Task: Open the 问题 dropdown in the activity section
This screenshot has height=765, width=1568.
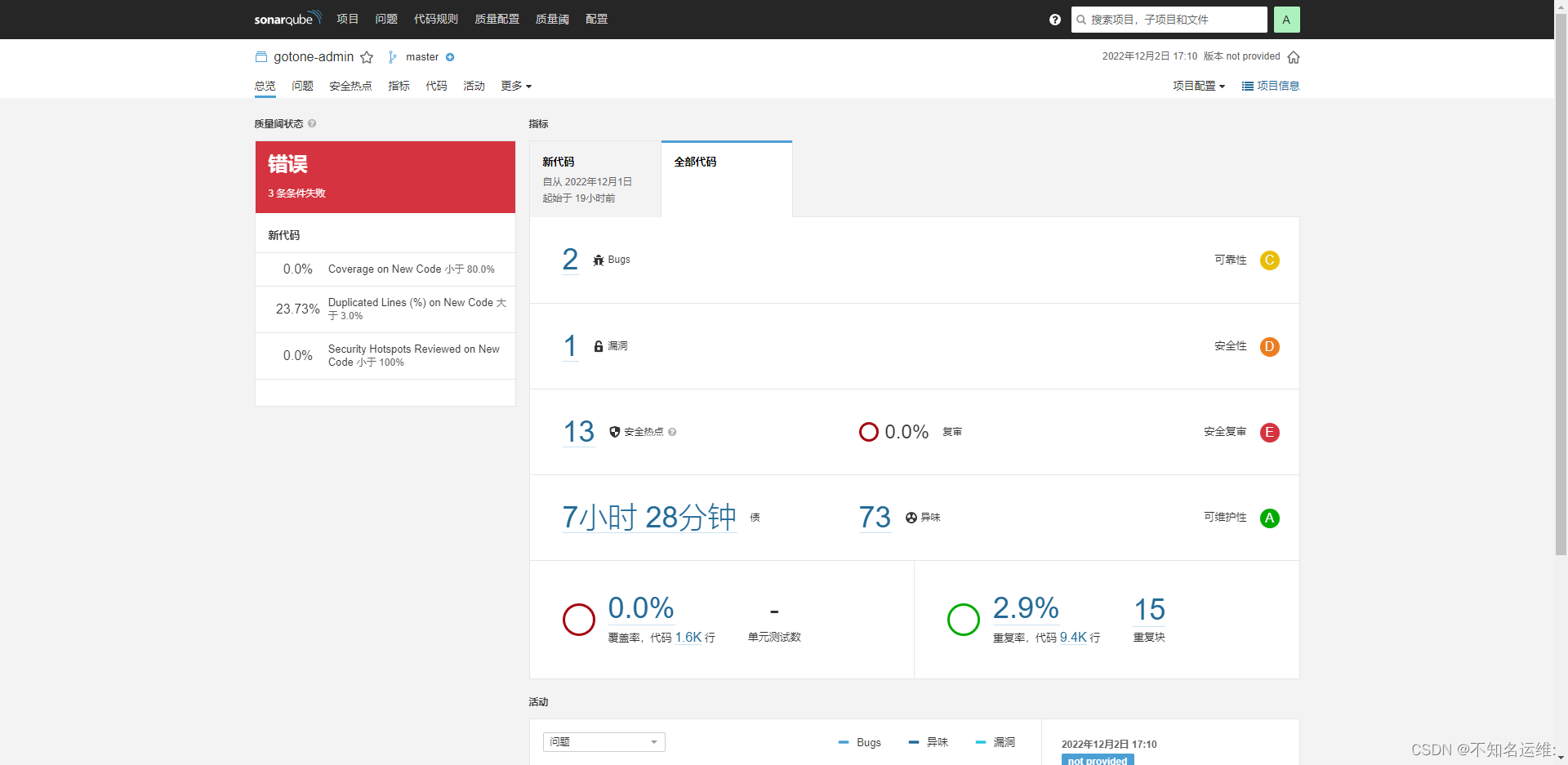Action: point(604,741)
